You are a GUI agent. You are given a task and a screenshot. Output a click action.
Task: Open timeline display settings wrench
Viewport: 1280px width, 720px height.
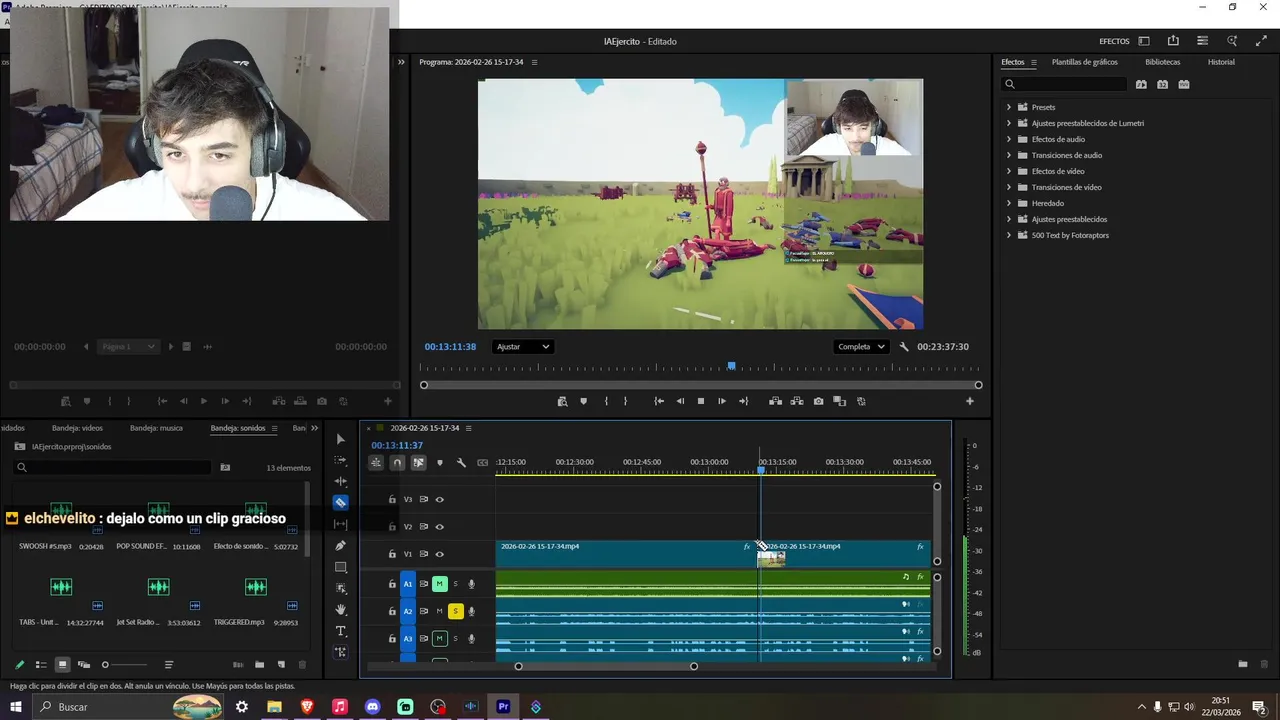[x=461, y=462]
